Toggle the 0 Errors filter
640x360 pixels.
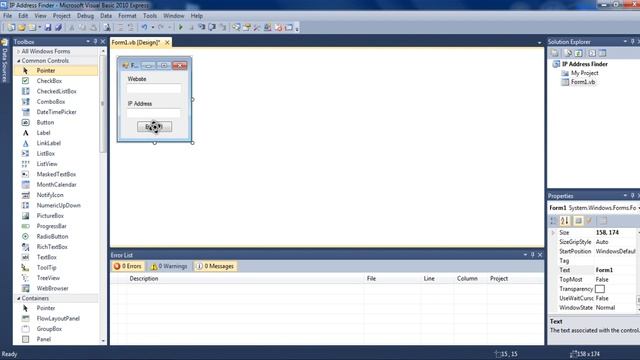[128, 266]
